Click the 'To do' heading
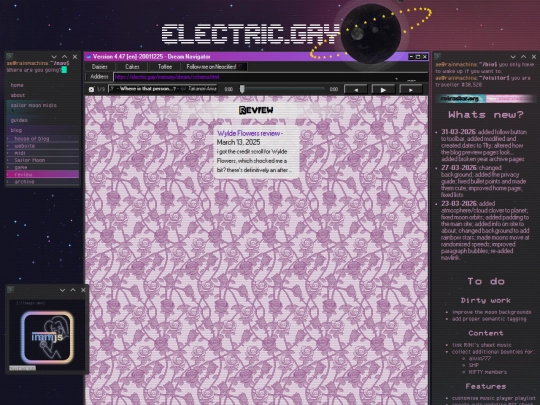 [x=486, y=281]
